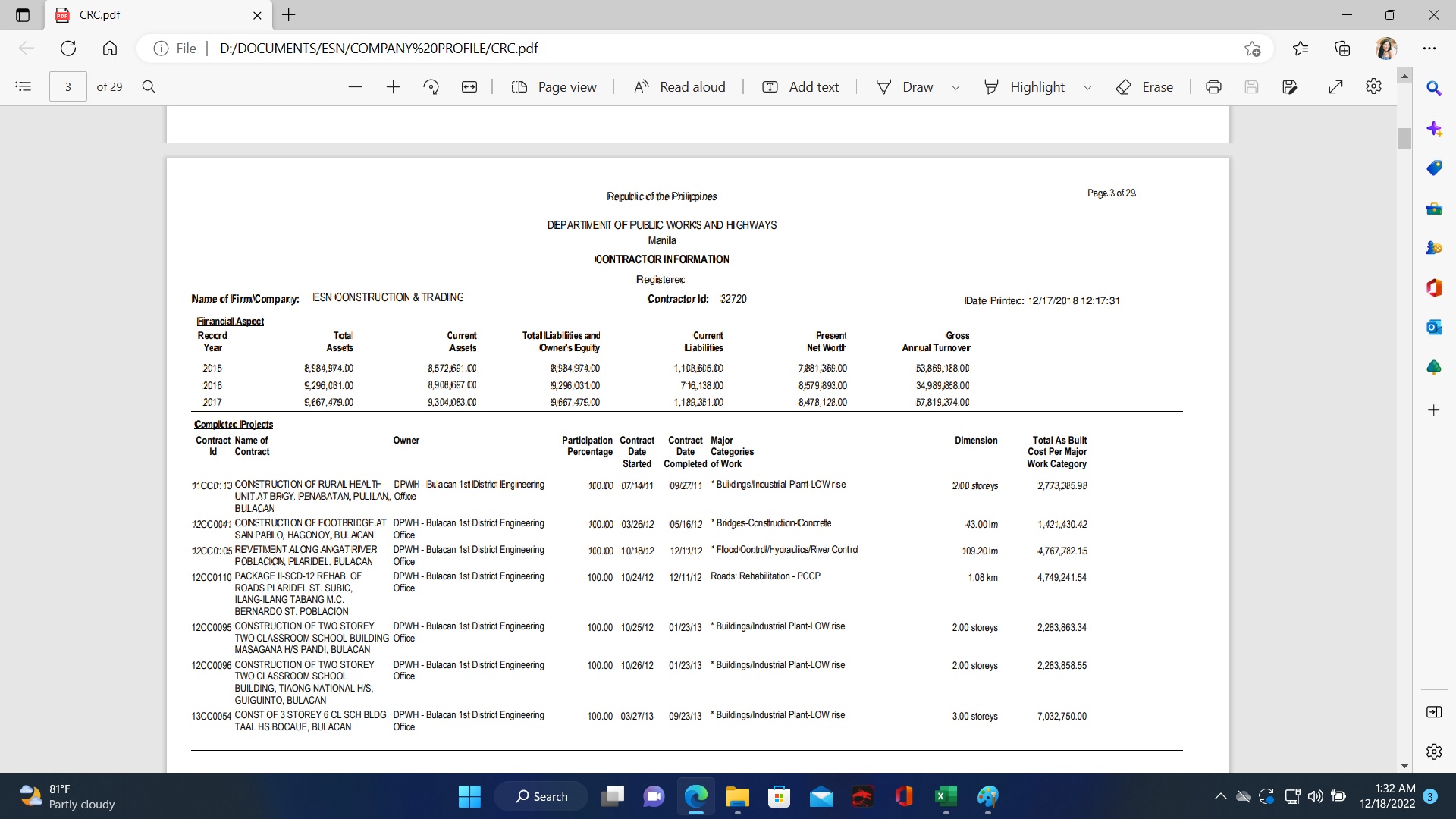Expand Highlight color options dropdown

(x=1087, y=87)
